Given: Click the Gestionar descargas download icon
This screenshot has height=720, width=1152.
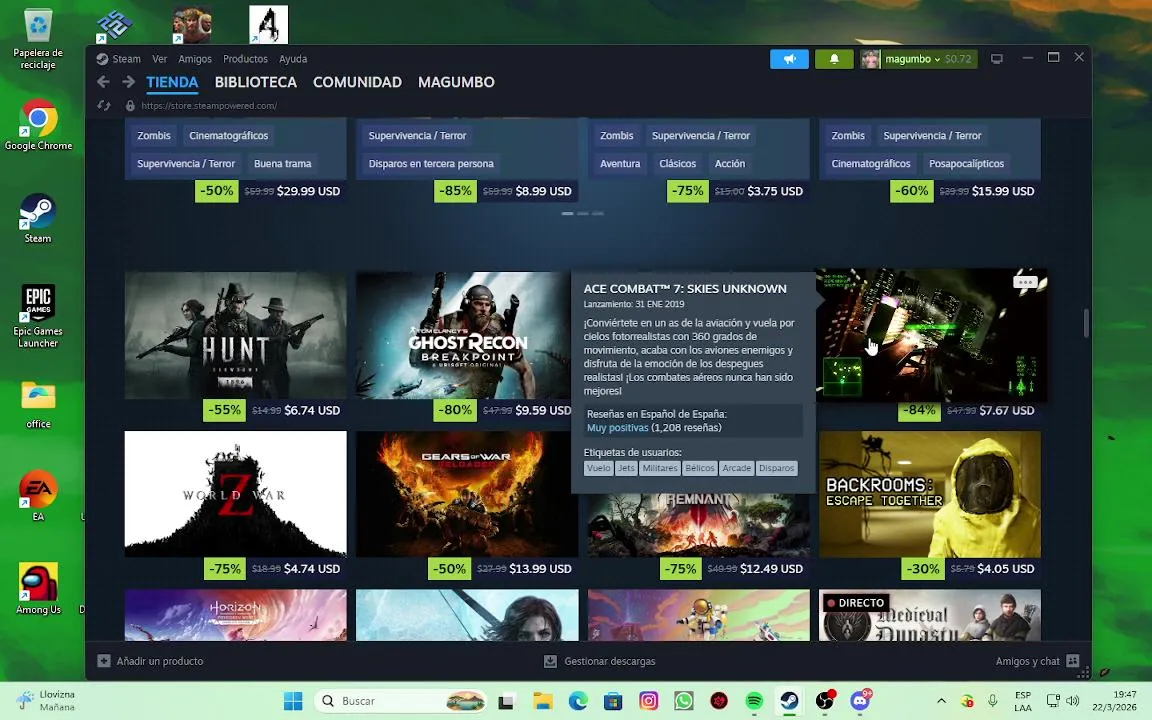Looking at the screenshot, I should [550, 661].
